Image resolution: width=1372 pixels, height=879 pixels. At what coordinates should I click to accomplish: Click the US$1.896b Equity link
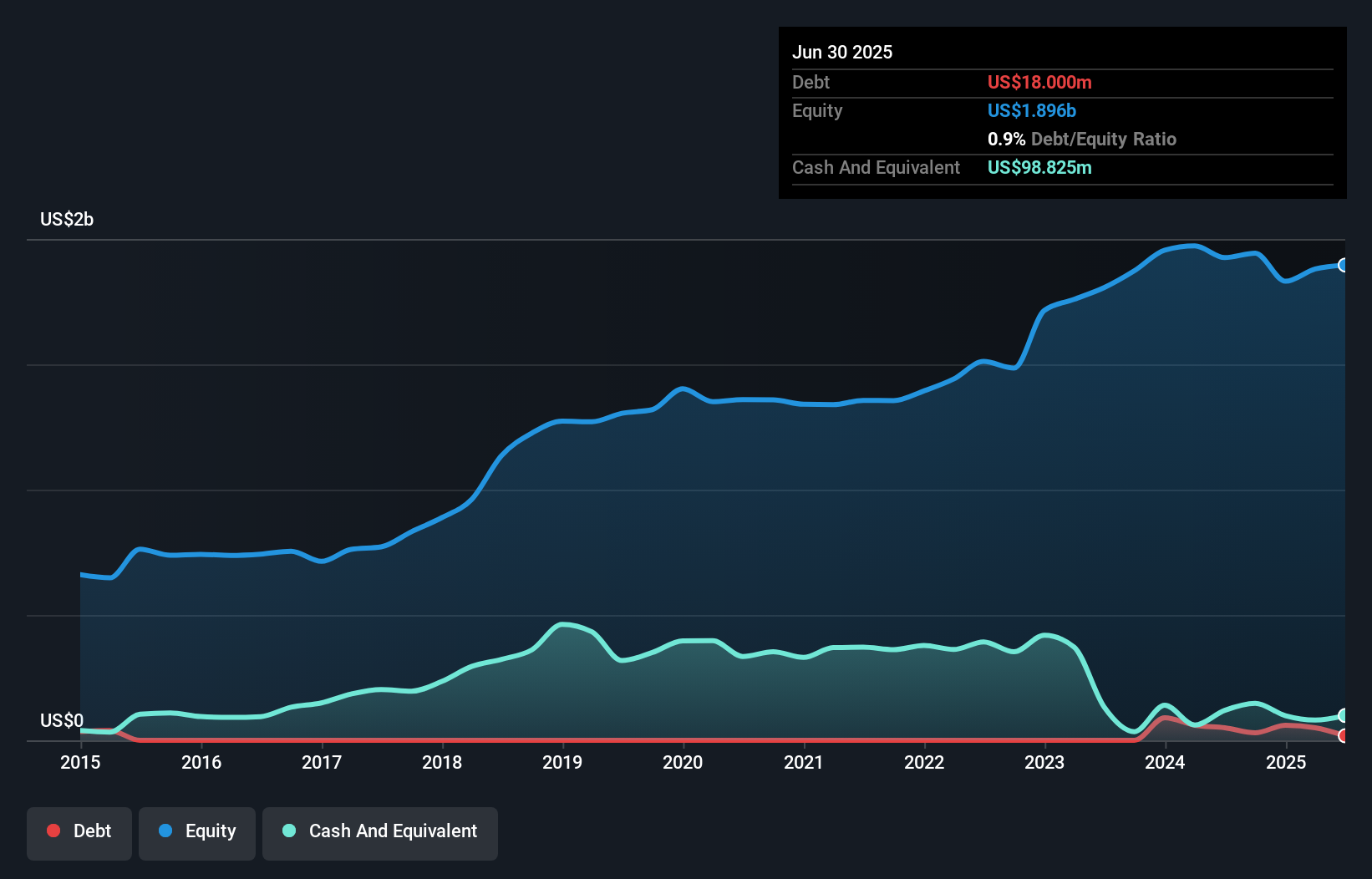(1032, 110)
